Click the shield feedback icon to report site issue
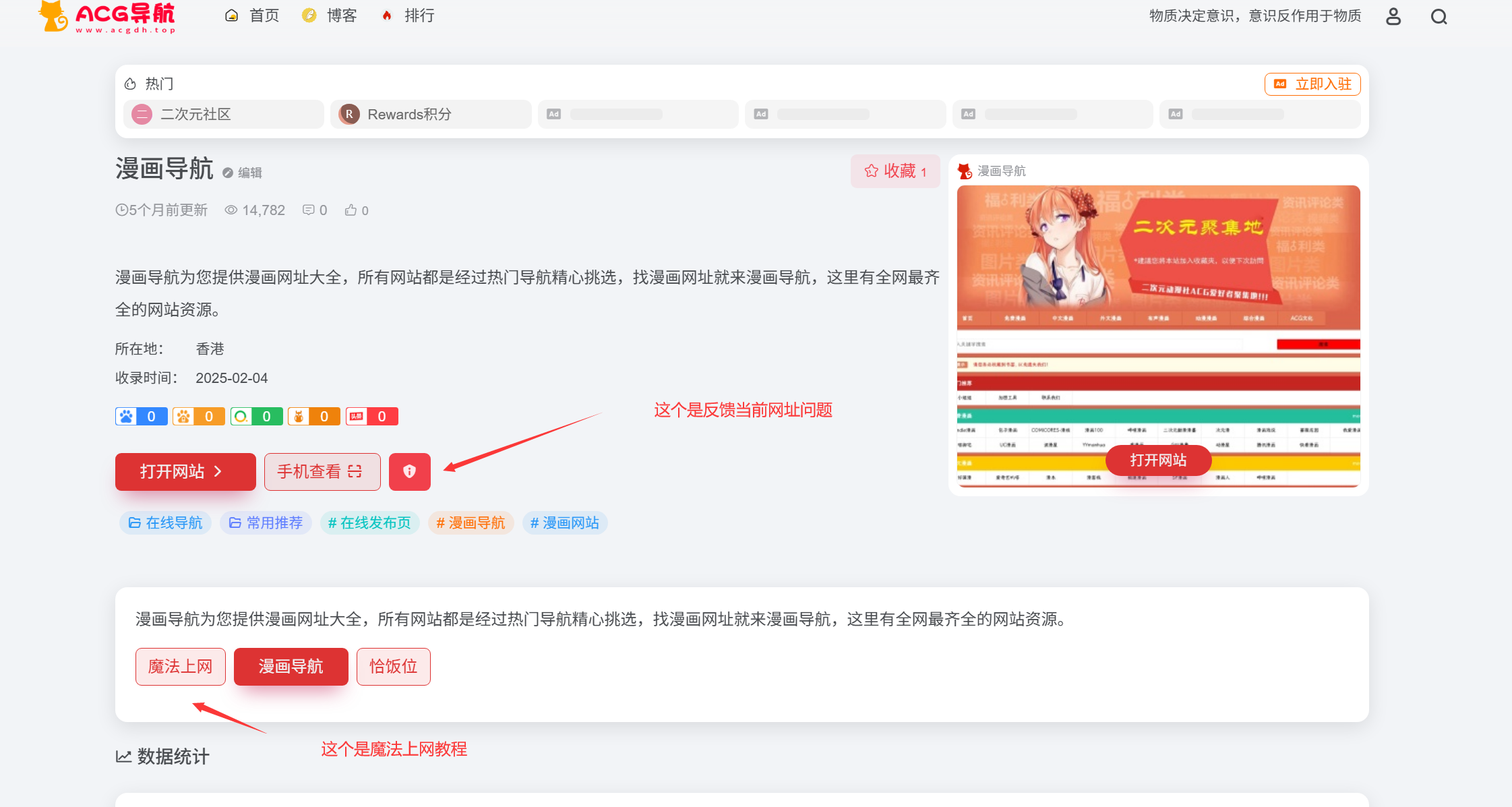 [x=410, y=471]
